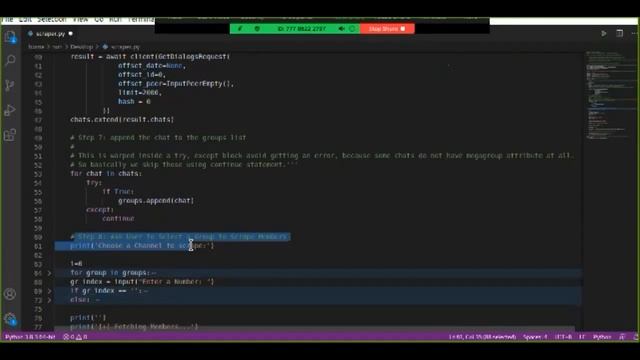Change indentation via Spaces: 4
Screen dimensions: 640x360
pyautogui.click(x=535, y=337)
